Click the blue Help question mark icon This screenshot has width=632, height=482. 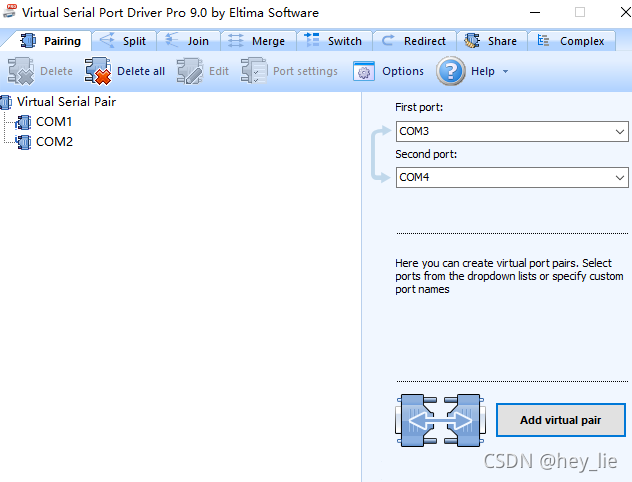(x=451, y=71)
